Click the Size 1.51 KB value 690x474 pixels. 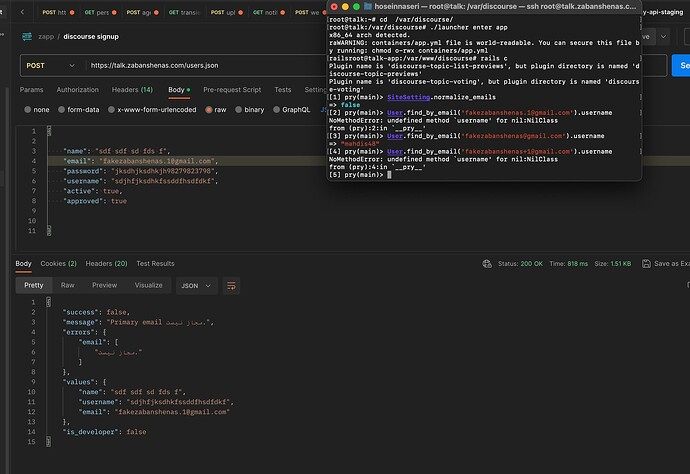(x=621, y=264)
